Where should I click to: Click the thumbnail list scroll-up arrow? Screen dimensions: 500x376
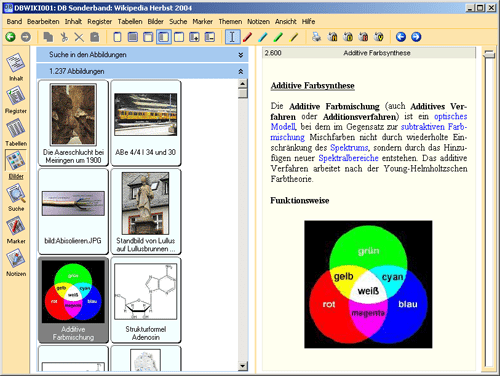[x=243, y=84]
